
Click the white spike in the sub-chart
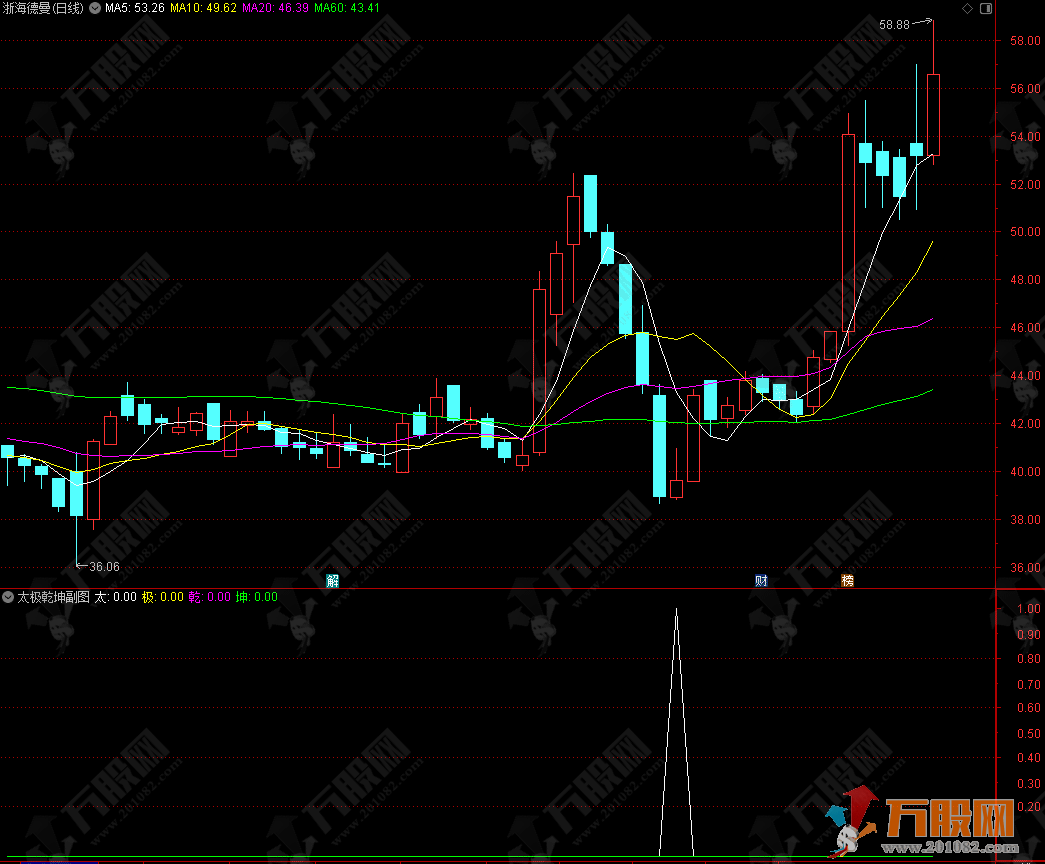point(676,732)
